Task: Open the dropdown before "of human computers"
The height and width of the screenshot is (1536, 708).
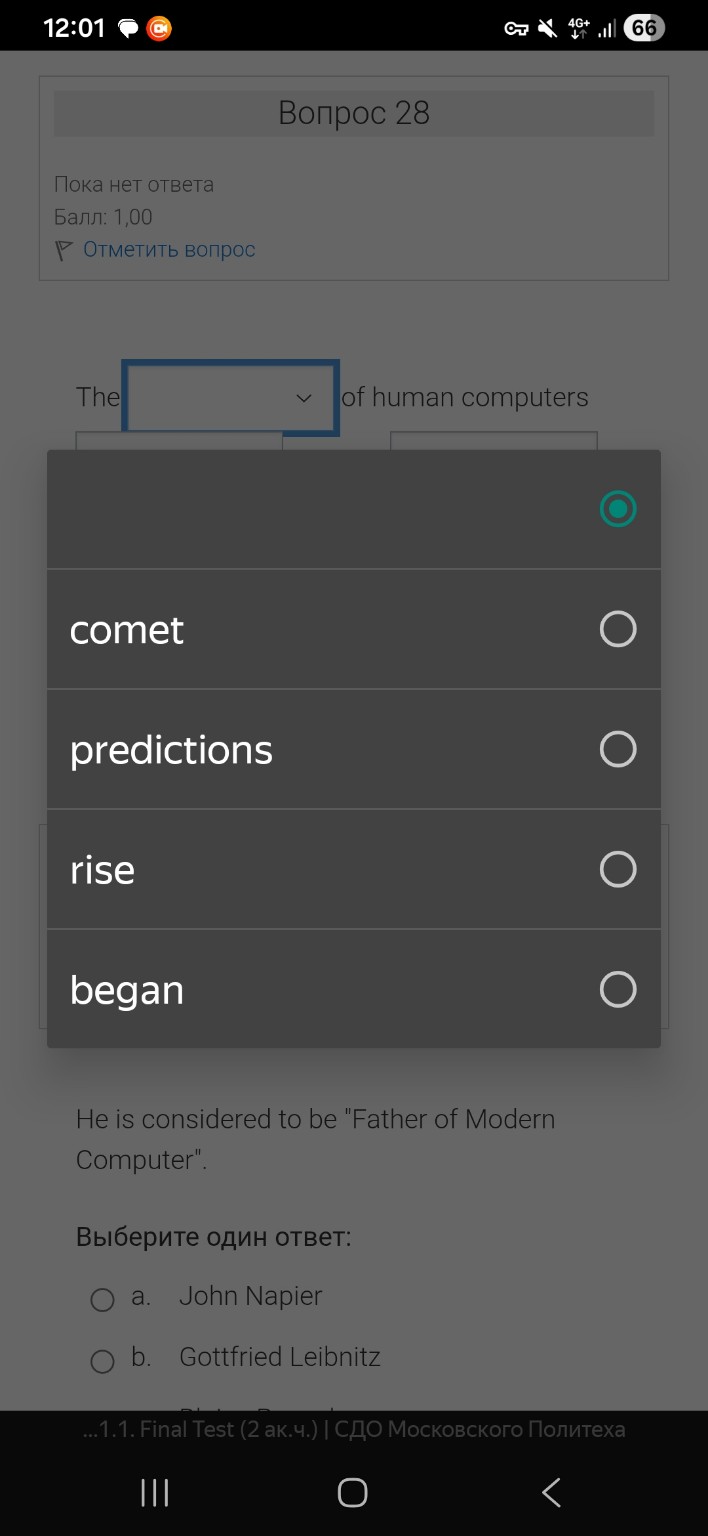Action: pos(230,398)
